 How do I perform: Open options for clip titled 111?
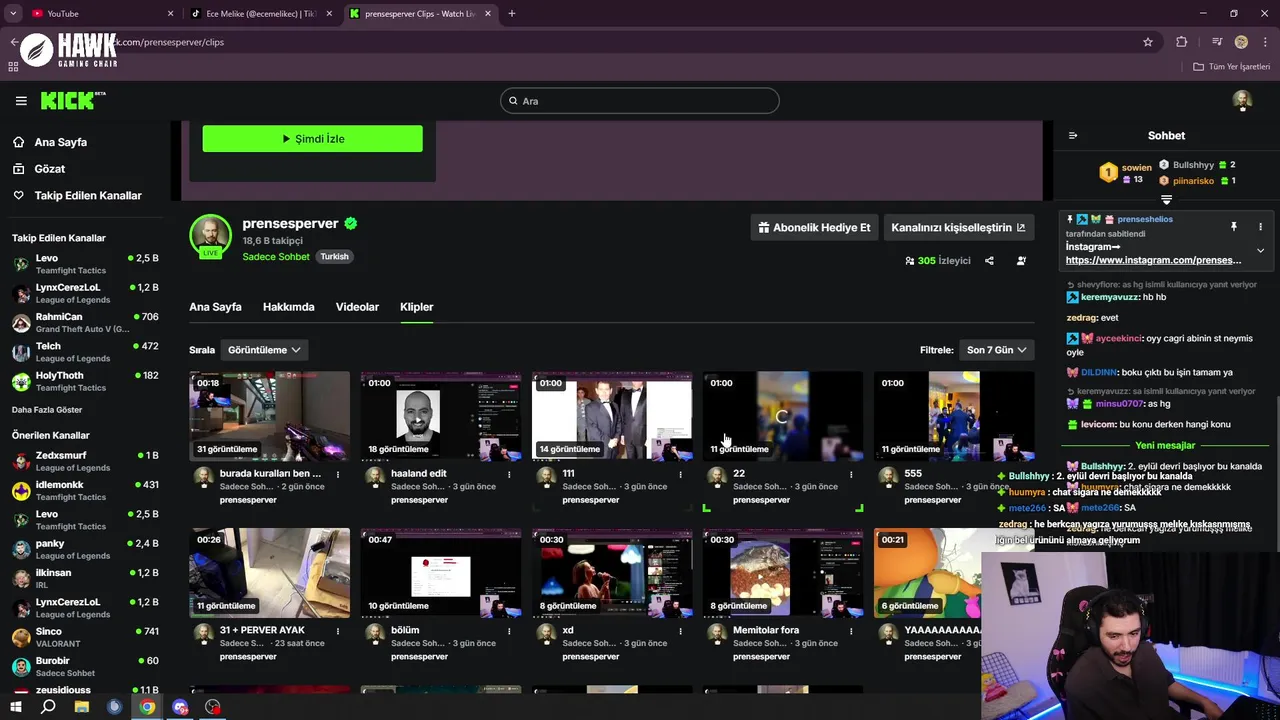coord(680,475)
